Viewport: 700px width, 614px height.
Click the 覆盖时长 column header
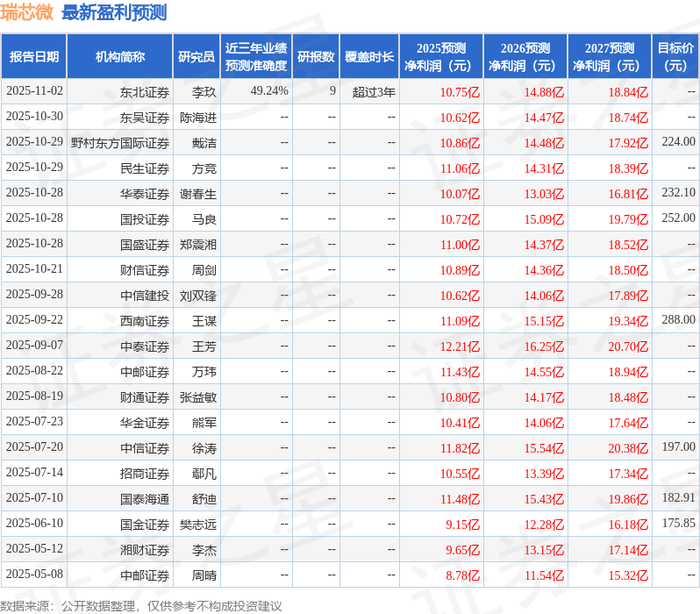coord(369,57)
